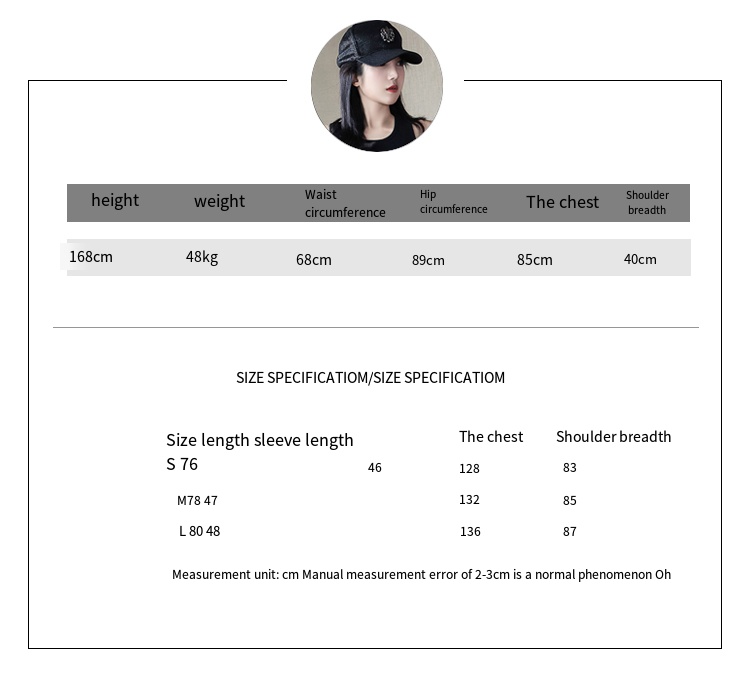This screenshot has width=750, height=675.
Task: Click the Waist circumference header
Action: pos(345,203)
